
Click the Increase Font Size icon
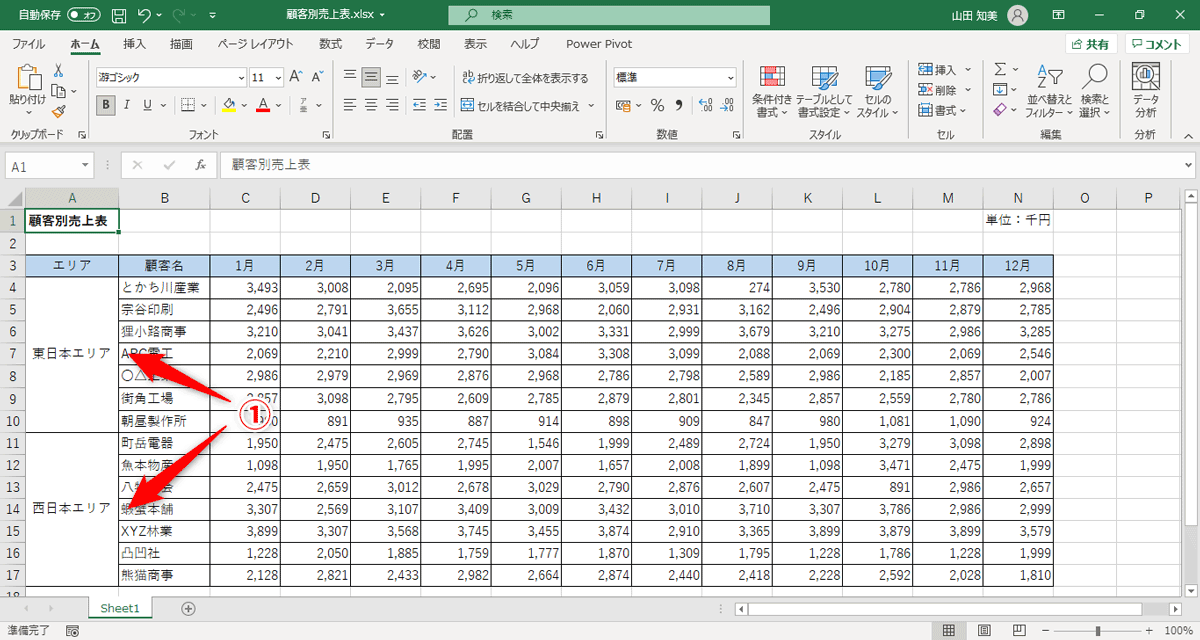[295, 77]
